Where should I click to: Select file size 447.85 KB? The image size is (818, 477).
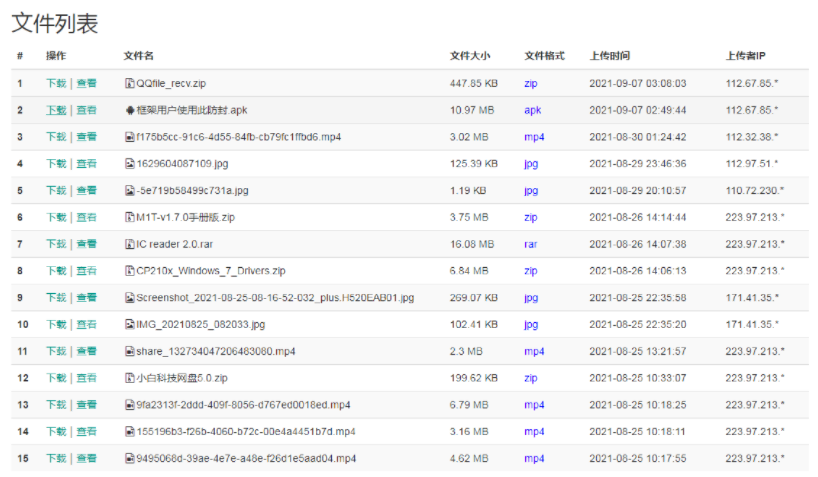474,83
